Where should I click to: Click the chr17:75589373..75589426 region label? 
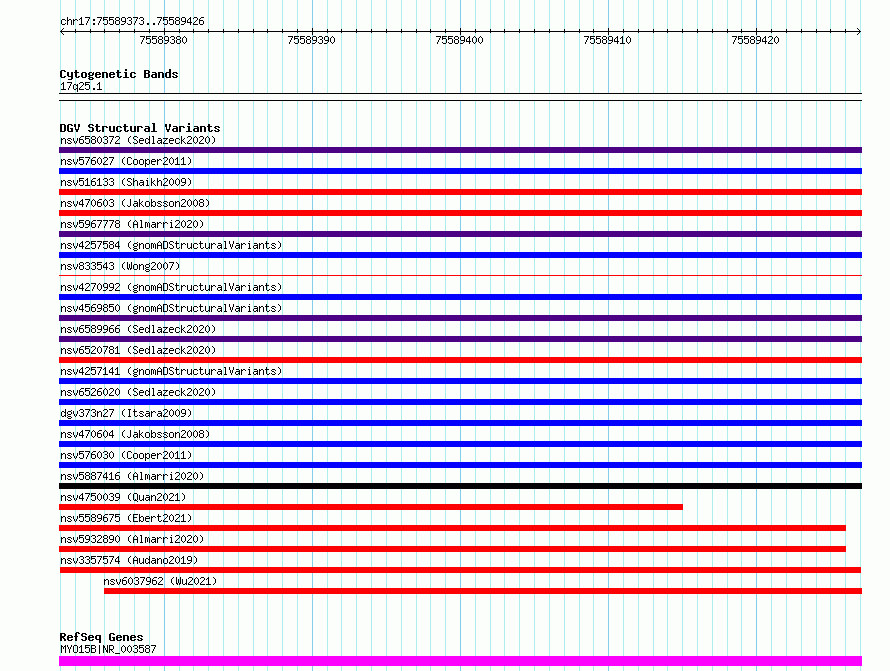click(x=132, y=21)
